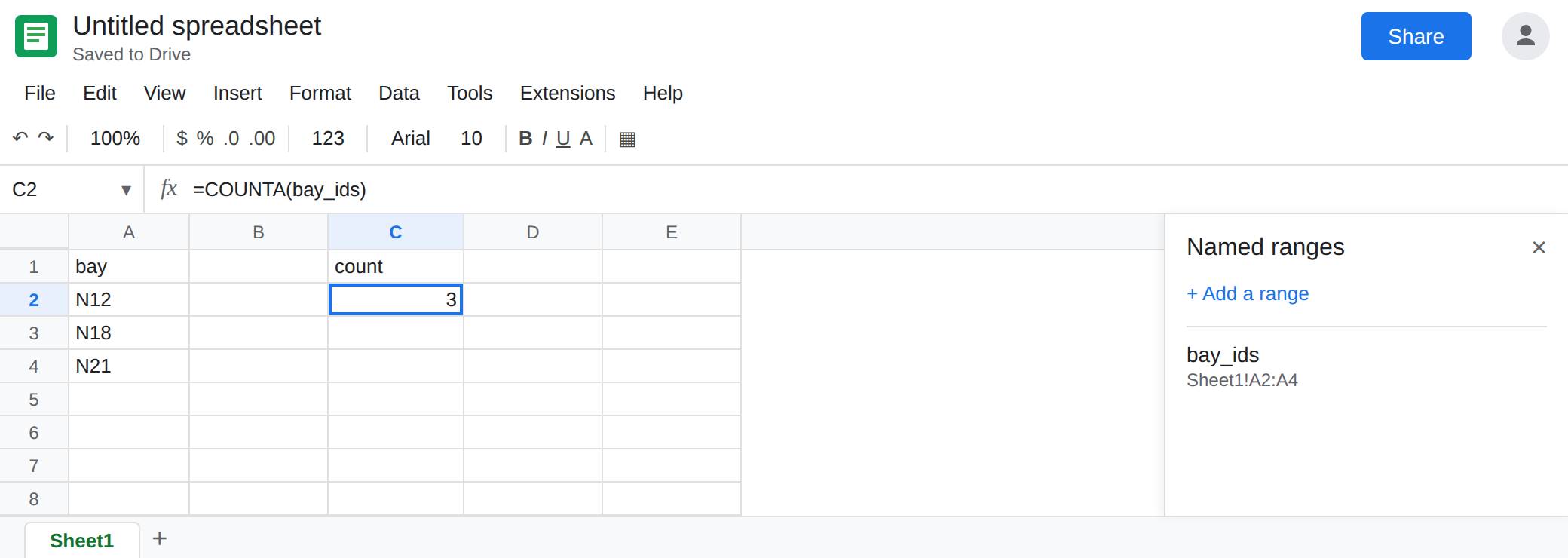Open the font size 10 dropdown
Viewport: 1568px width, 558px height.
click(472, 139)
